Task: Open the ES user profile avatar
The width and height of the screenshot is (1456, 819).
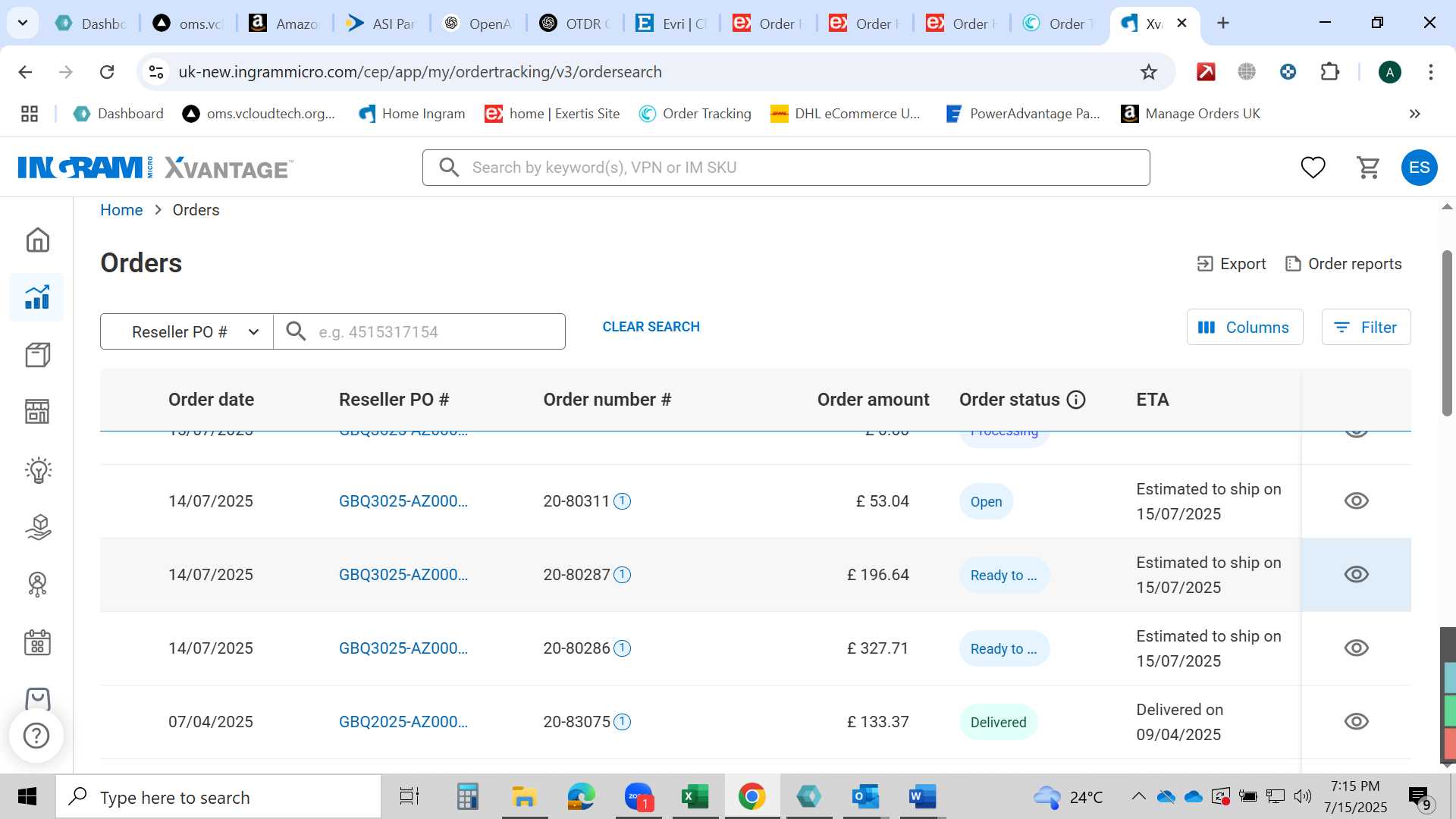Action: click(x=1420, y=168)
